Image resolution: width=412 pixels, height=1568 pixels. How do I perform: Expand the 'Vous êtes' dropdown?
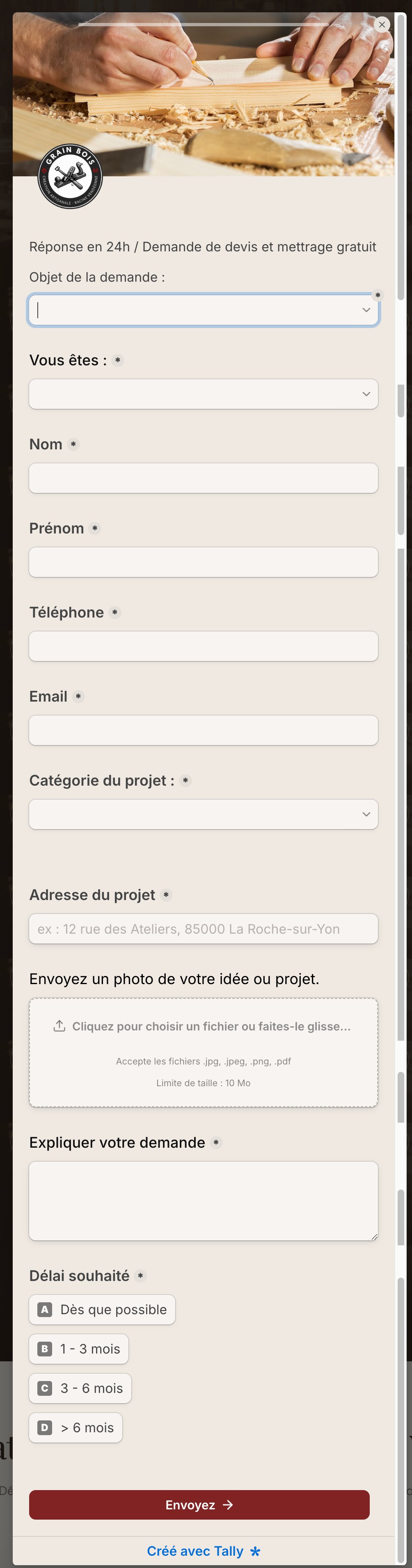pos(204,394)
